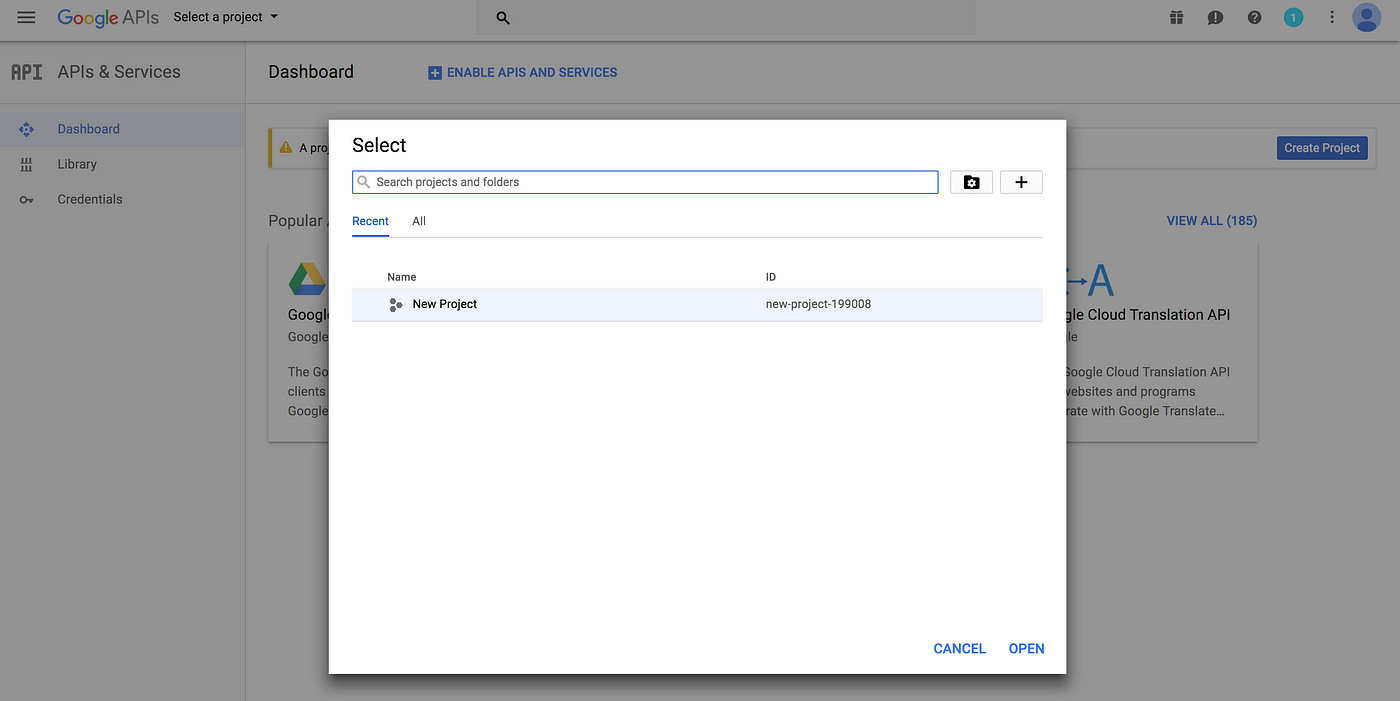Open Credentials in the sidebar
This screenshot has width=1400, height=701.
(89, 199)
